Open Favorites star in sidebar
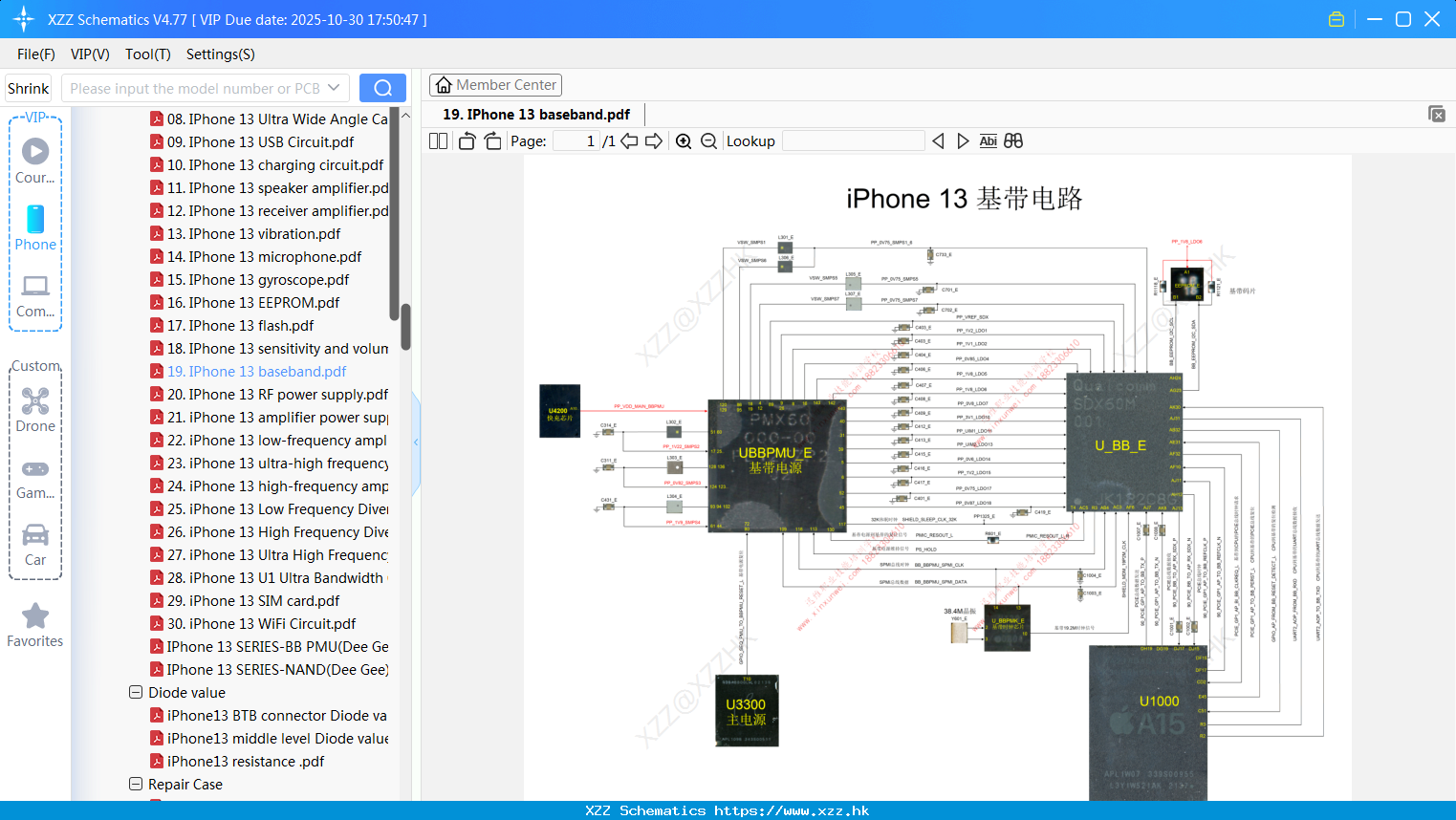 coord(35,626)
